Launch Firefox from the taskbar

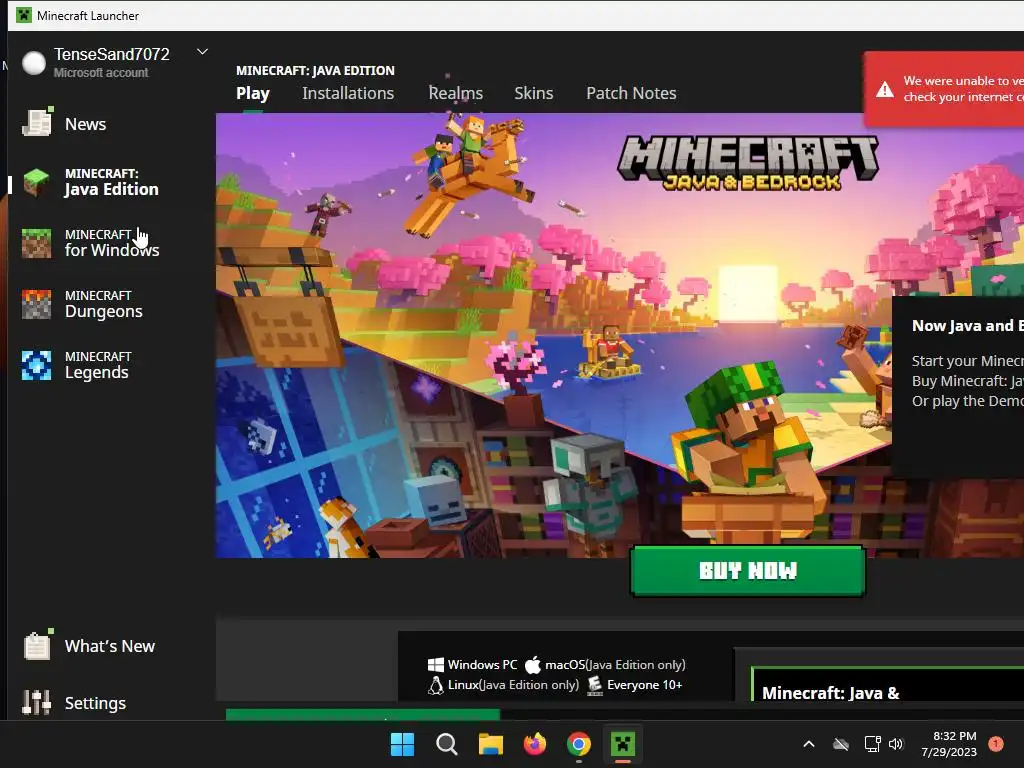point(535,744)
